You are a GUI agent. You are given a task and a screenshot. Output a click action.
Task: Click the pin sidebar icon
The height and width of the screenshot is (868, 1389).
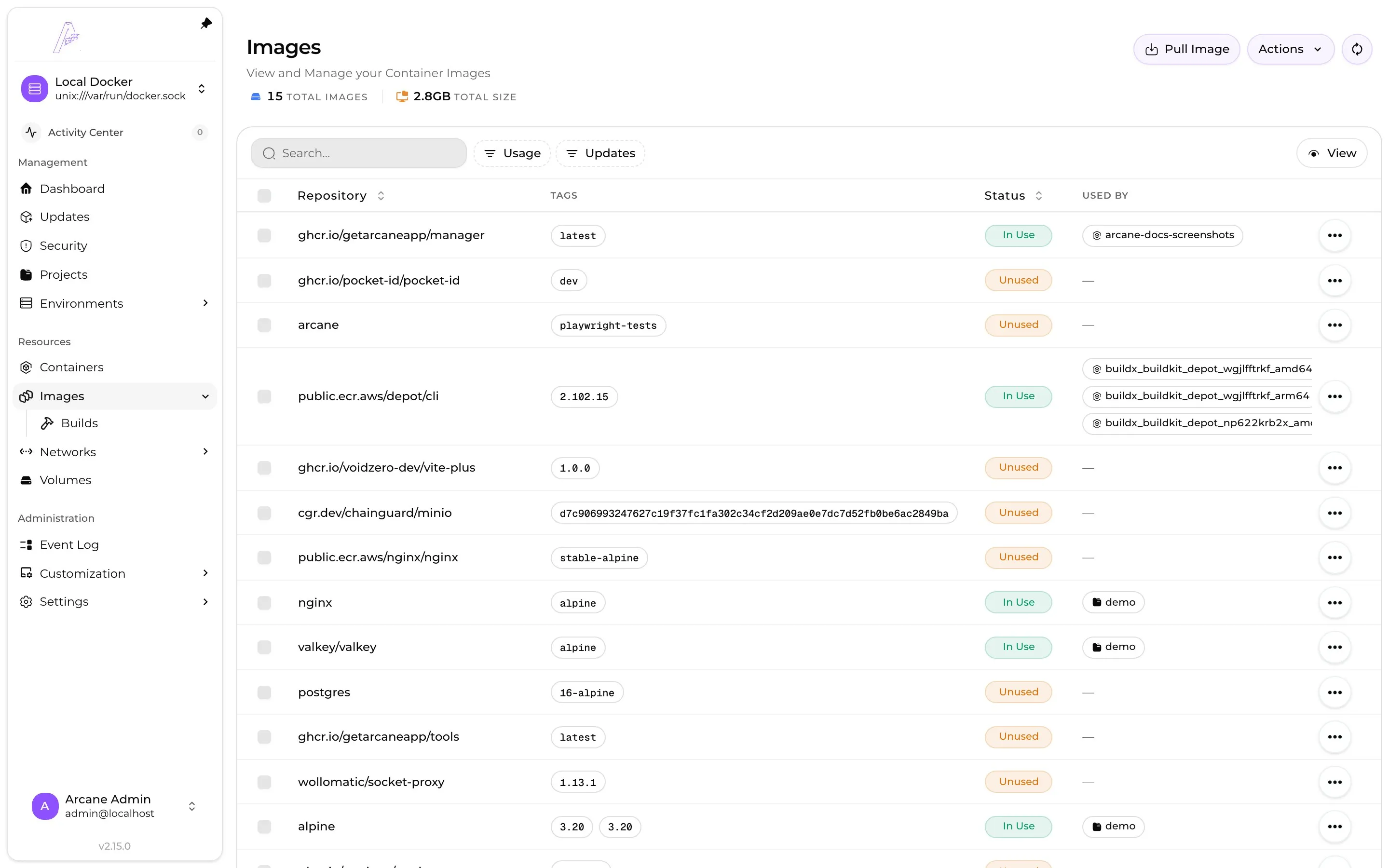coord(206,24)
